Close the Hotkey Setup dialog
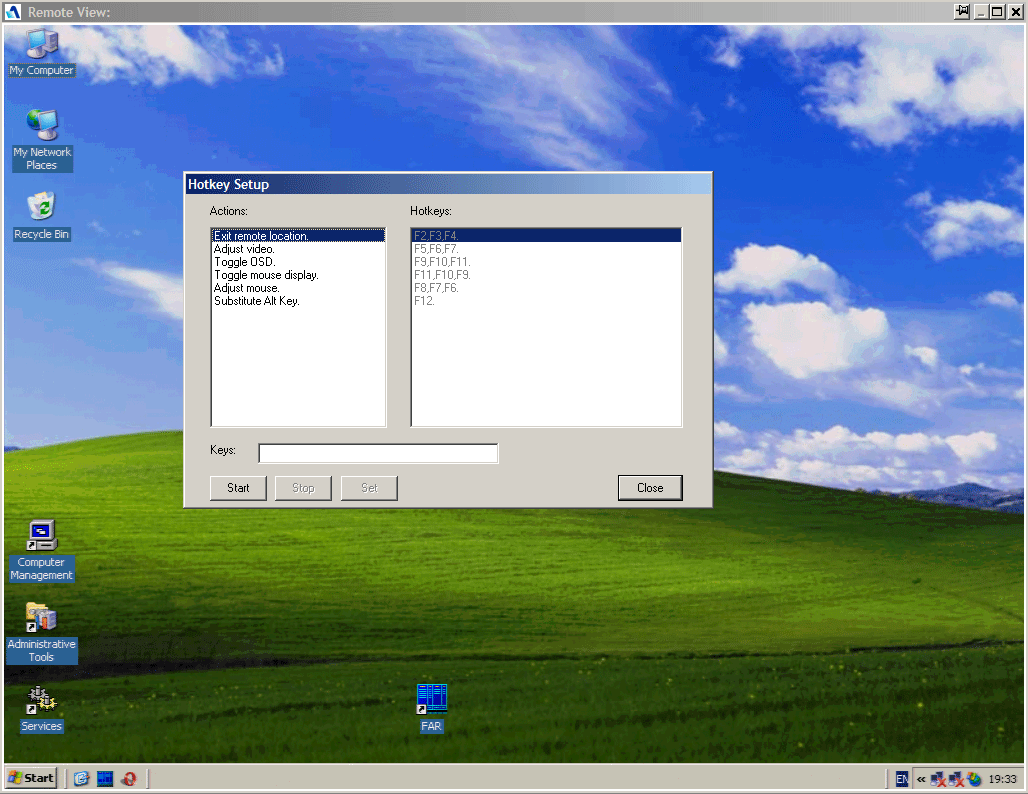 pyautogui.click(x=650, y=488)
